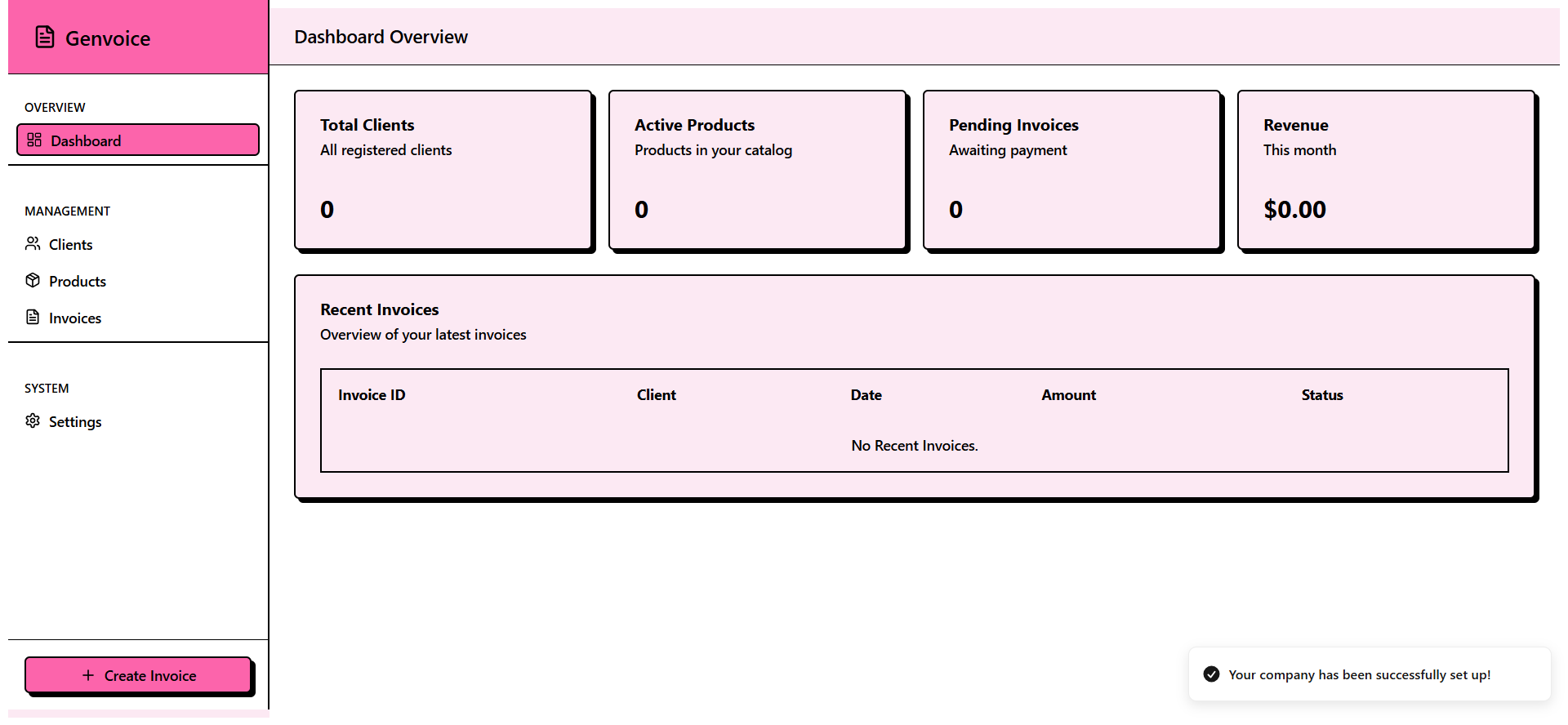Go to the Clients page
Screen dimensions: 1568x725
[138, 244]
